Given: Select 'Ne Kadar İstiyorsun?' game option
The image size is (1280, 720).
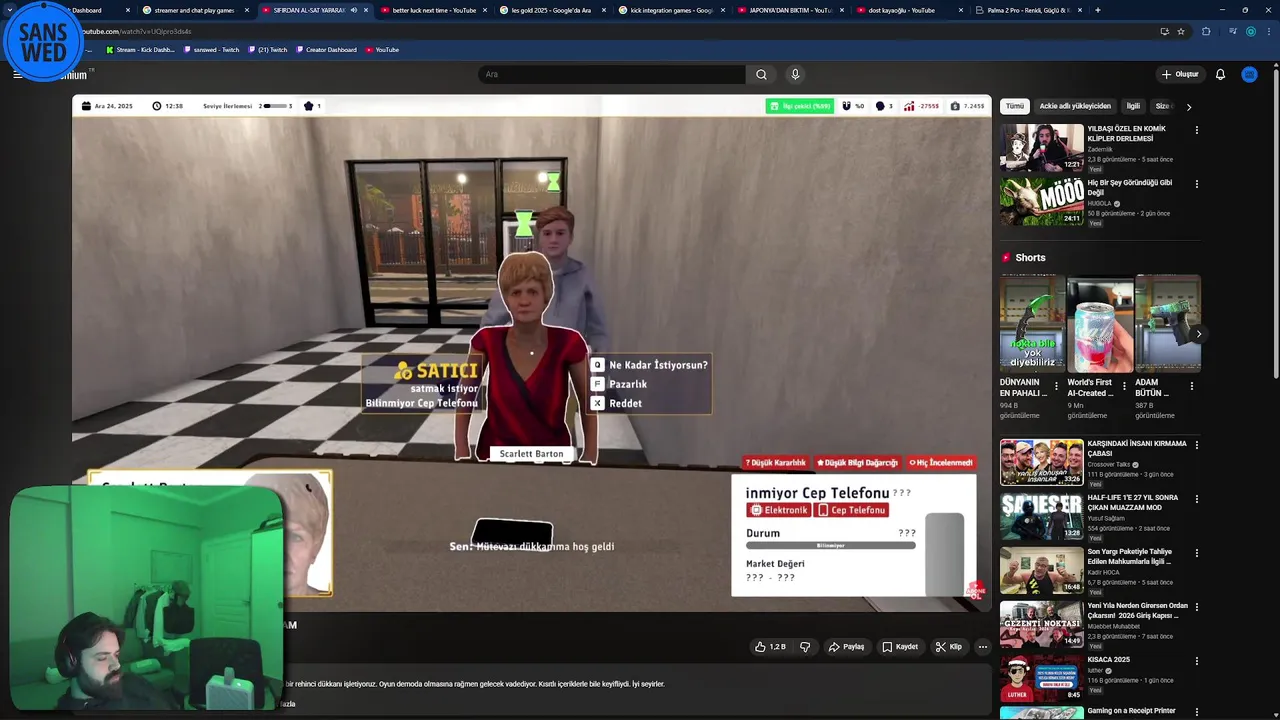Looking at the screenshot, I should (650, 365).
